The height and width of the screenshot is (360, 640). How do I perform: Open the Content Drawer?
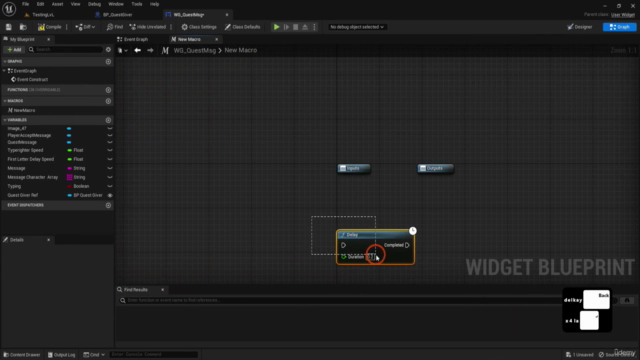coord(22,355)
